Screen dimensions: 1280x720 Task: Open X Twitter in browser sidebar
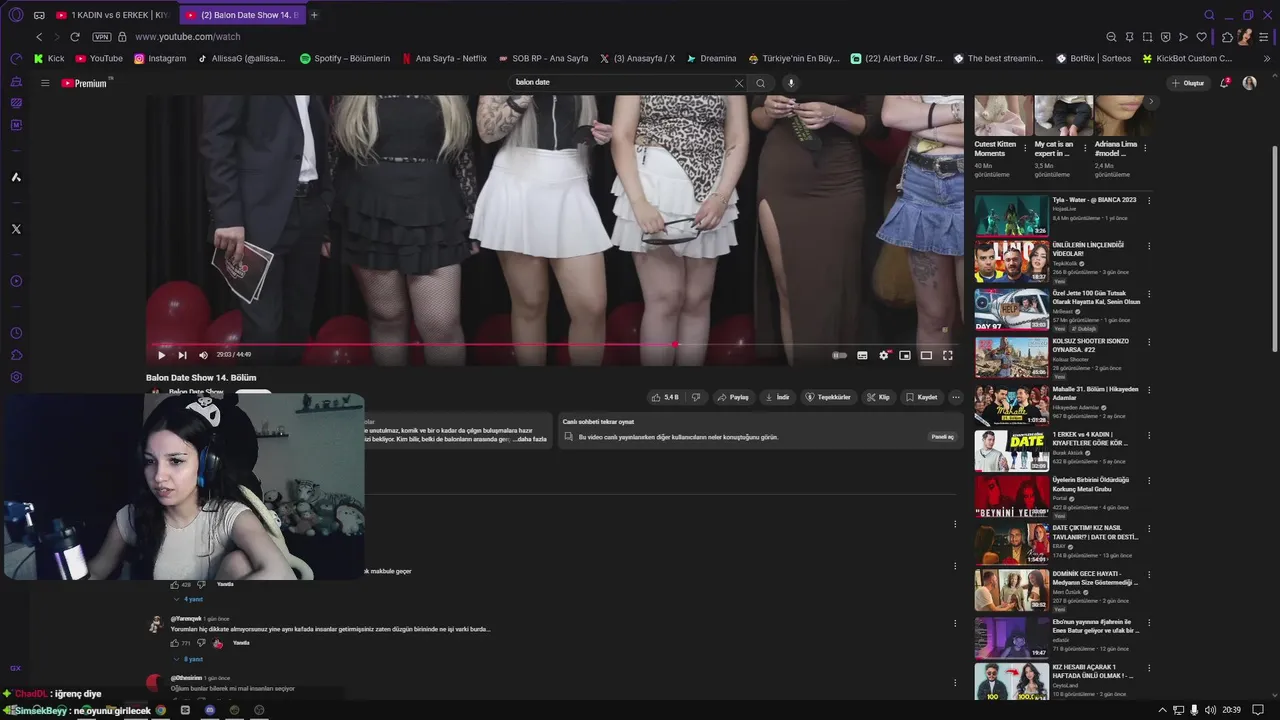(16, 229)
